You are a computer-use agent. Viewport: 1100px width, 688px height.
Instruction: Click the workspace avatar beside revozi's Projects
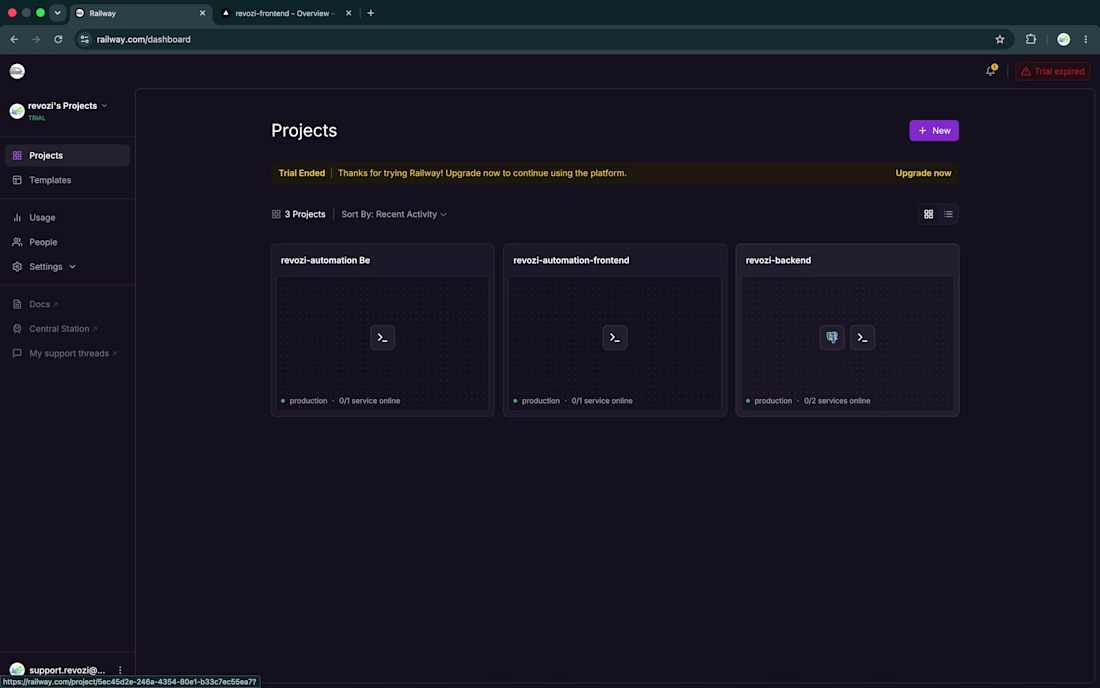click(17, 111)
